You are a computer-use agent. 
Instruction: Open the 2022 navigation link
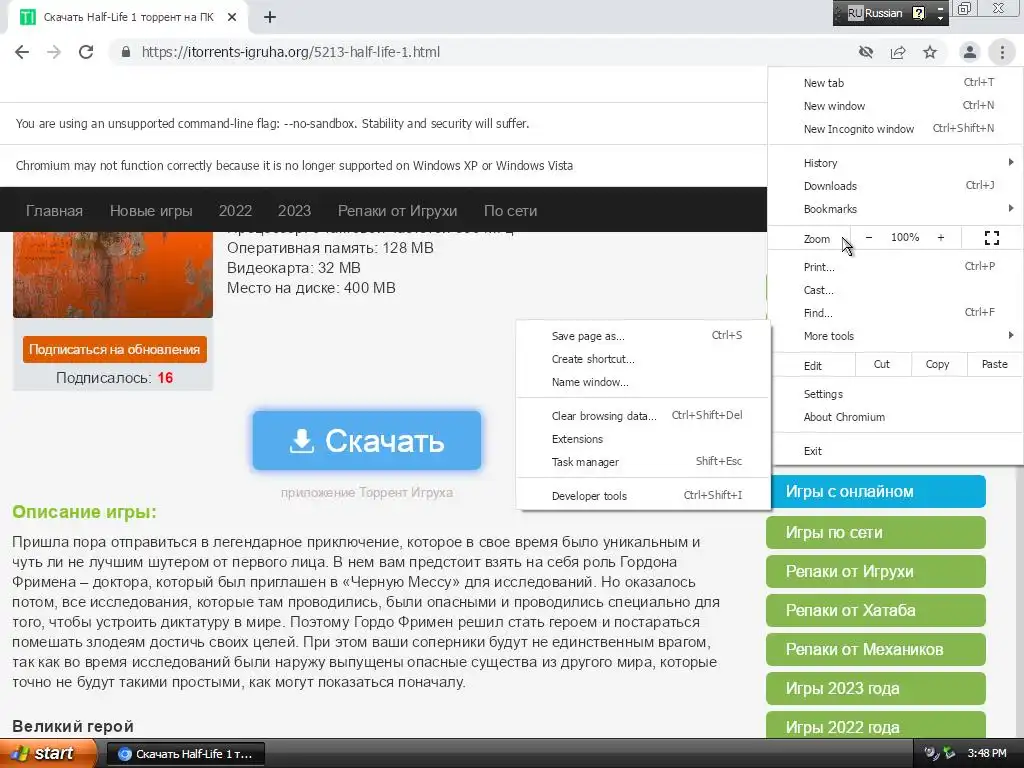[235, 211]
